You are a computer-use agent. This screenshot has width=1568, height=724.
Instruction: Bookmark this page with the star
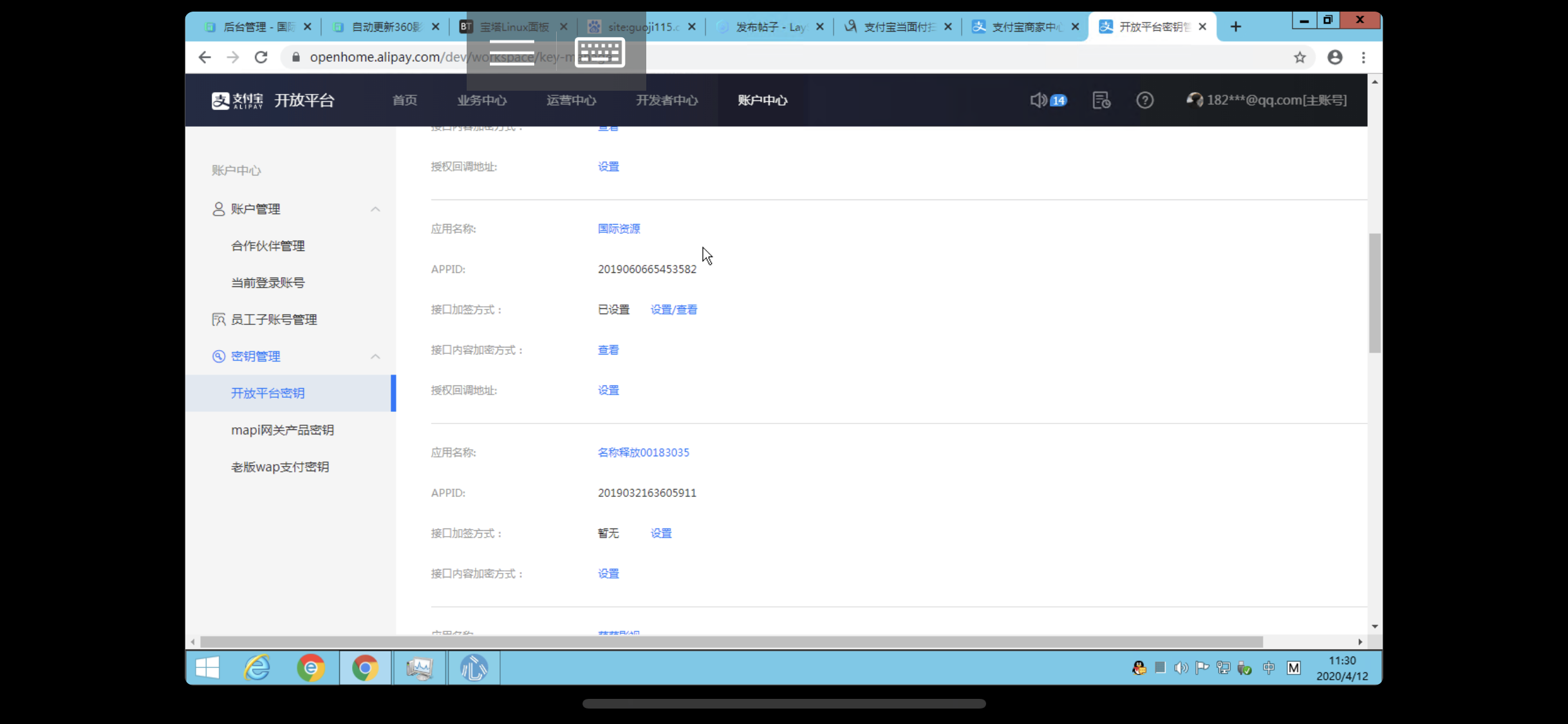[x=1300, y=57]
